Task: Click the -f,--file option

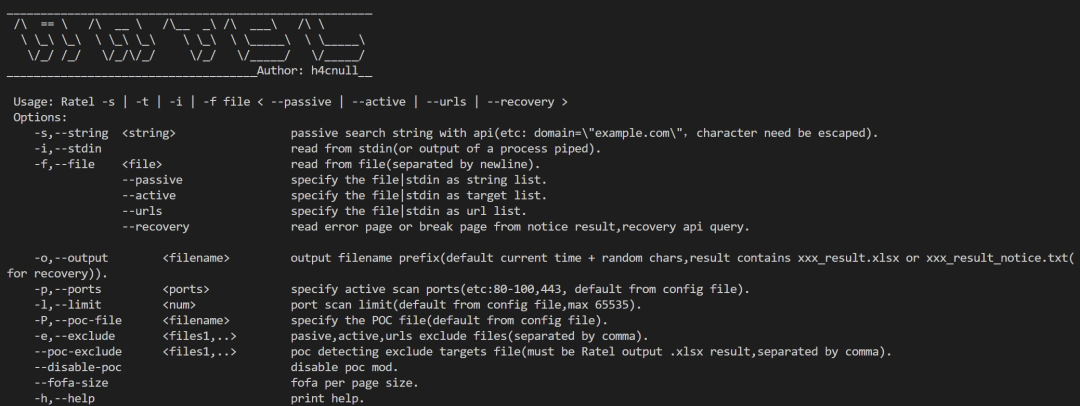Action: (64, 164)
